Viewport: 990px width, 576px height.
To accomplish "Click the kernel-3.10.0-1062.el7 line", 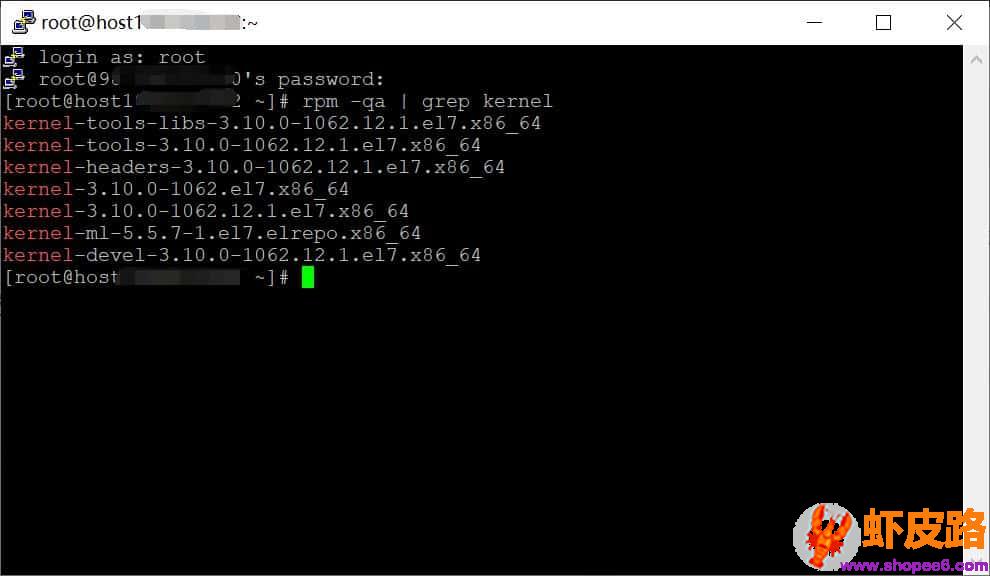I will pos(176,189).
